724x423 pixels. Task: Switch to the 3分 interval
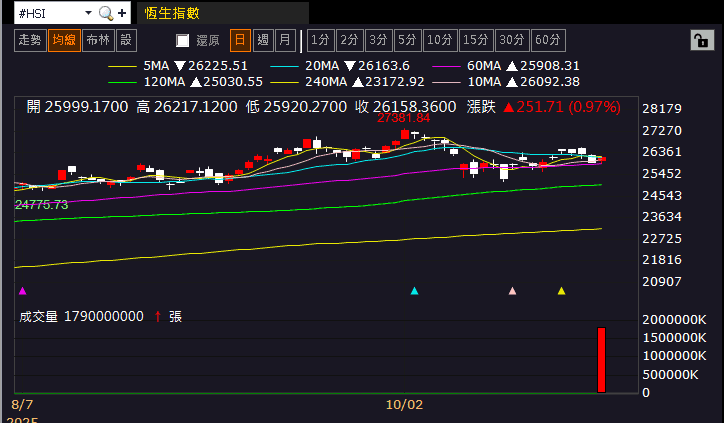379,40
